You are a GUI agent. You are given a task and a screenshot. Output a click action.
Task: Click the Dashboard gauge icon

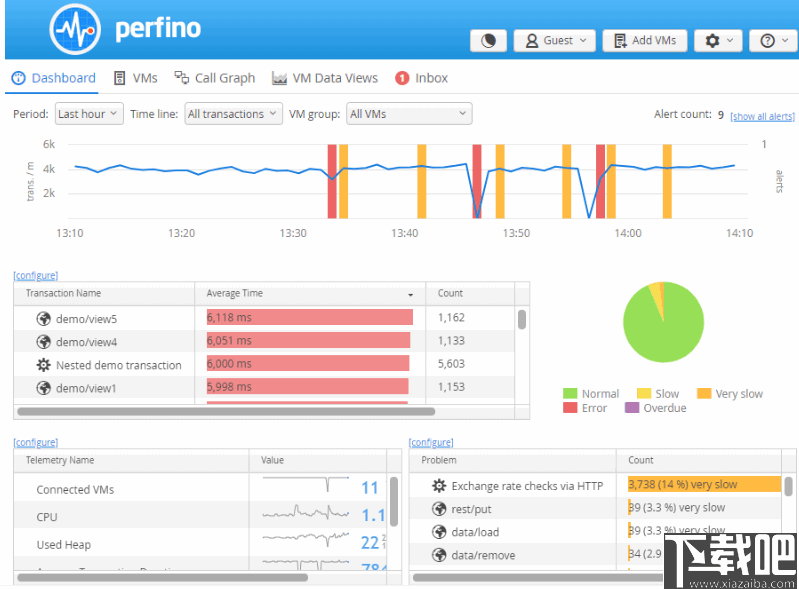[x=18, y=78]
